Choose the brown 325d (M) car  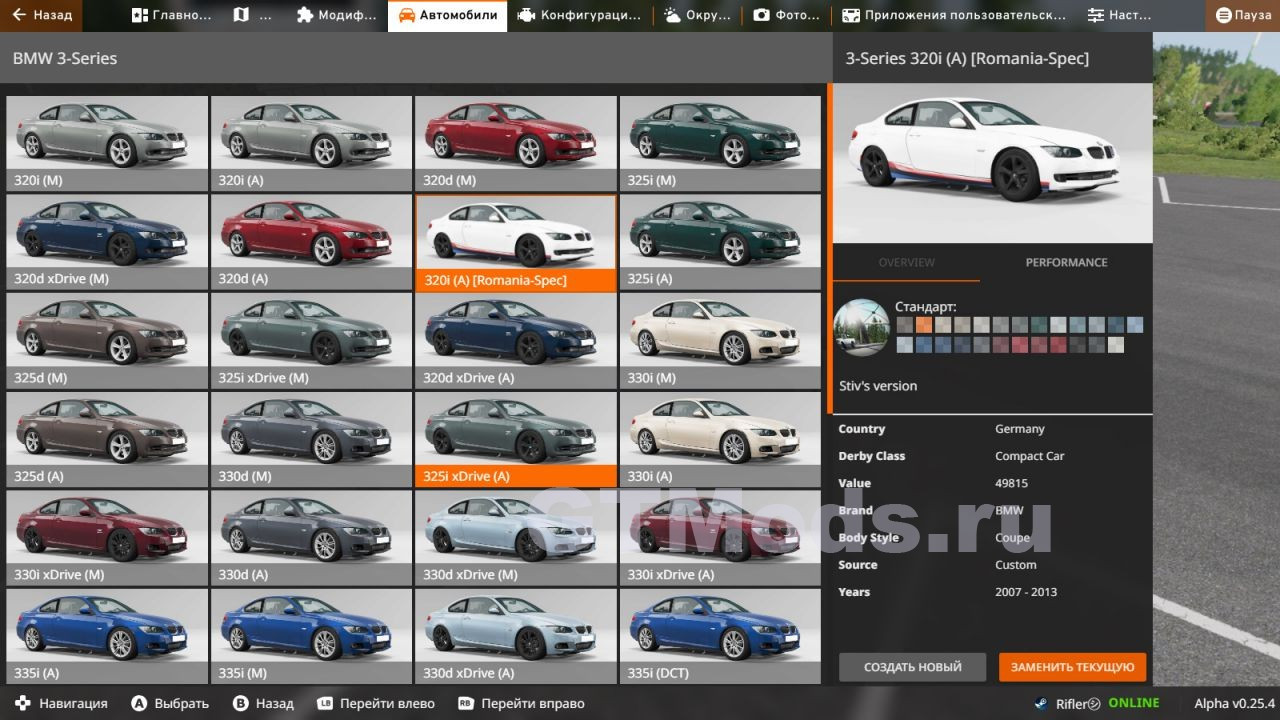(107, 340)
